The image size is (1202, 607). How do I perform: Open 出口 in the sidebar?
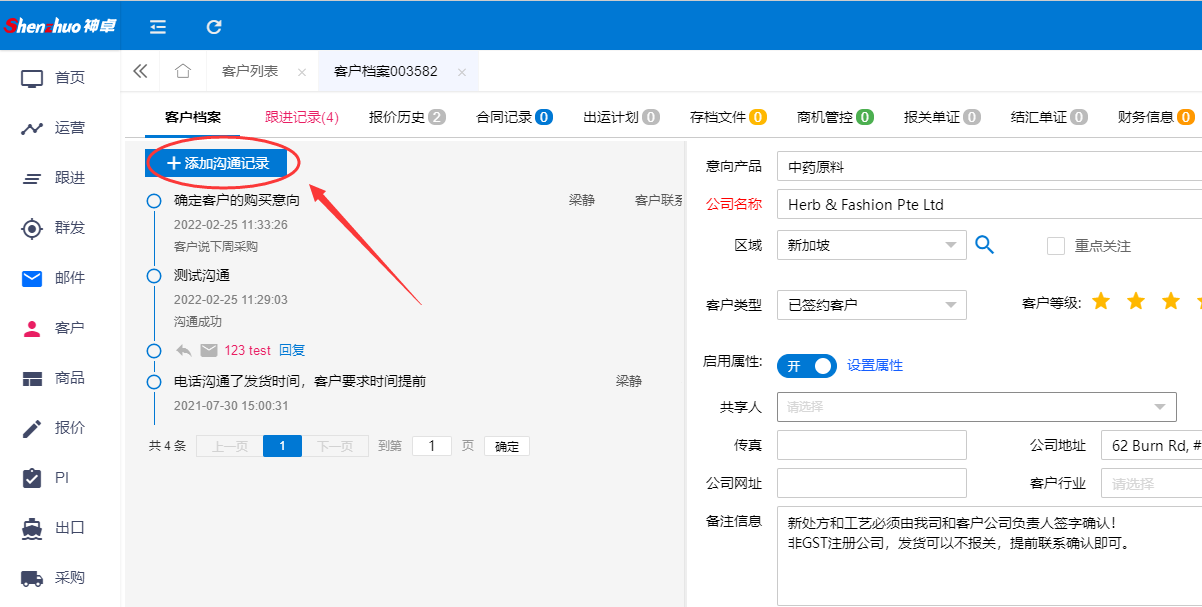coord(60,528)
